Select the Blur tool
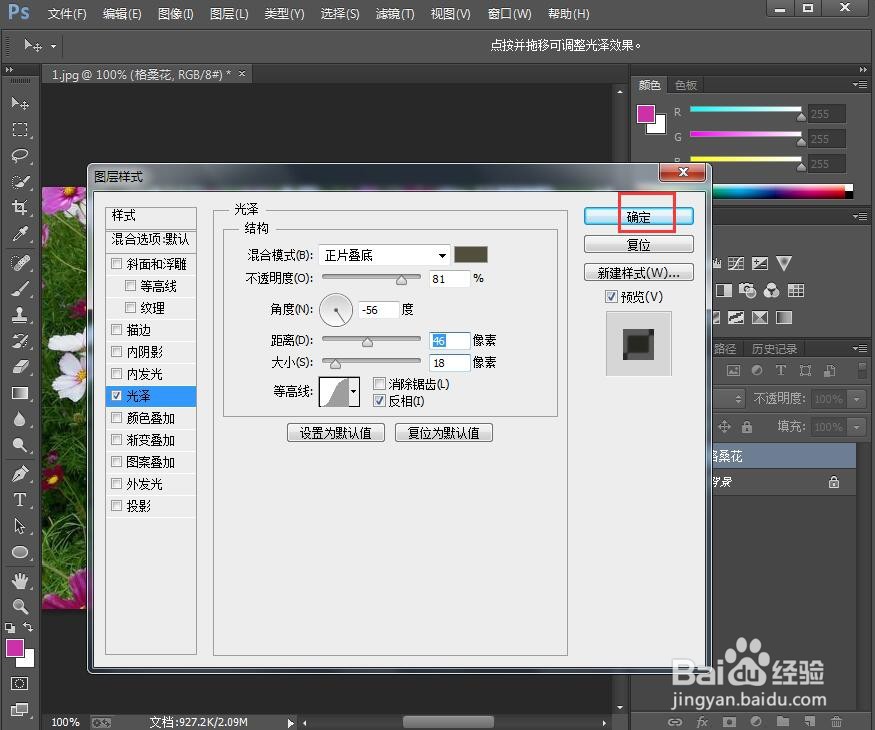875x730 pixels. tap(20, 419)
